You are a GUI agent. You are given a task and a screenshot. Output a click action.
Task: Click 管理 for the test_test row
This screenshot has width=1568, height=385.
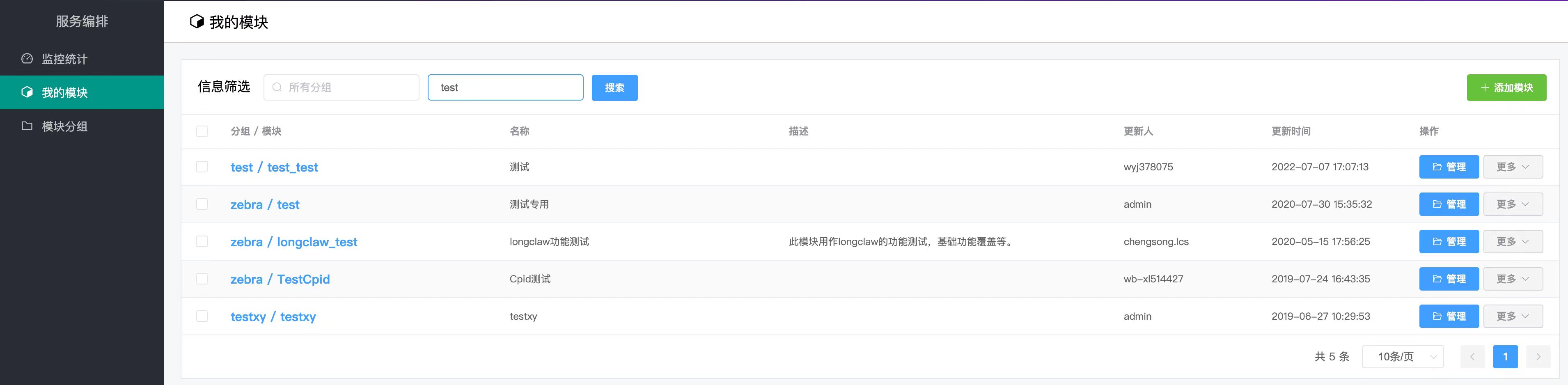click(x=1449, y=167)
